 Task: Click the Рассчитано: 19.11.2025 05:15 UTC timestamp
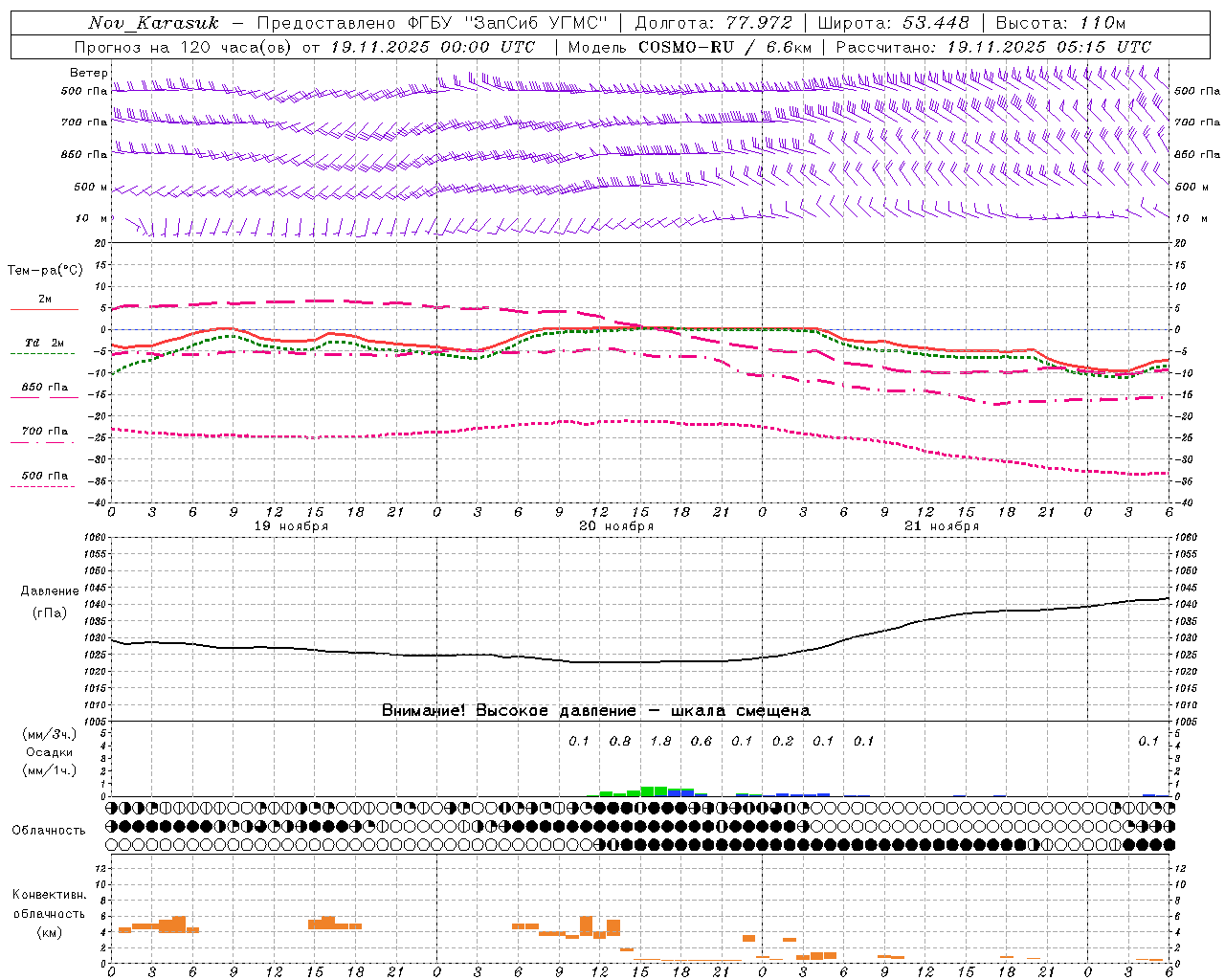point(993,47)
